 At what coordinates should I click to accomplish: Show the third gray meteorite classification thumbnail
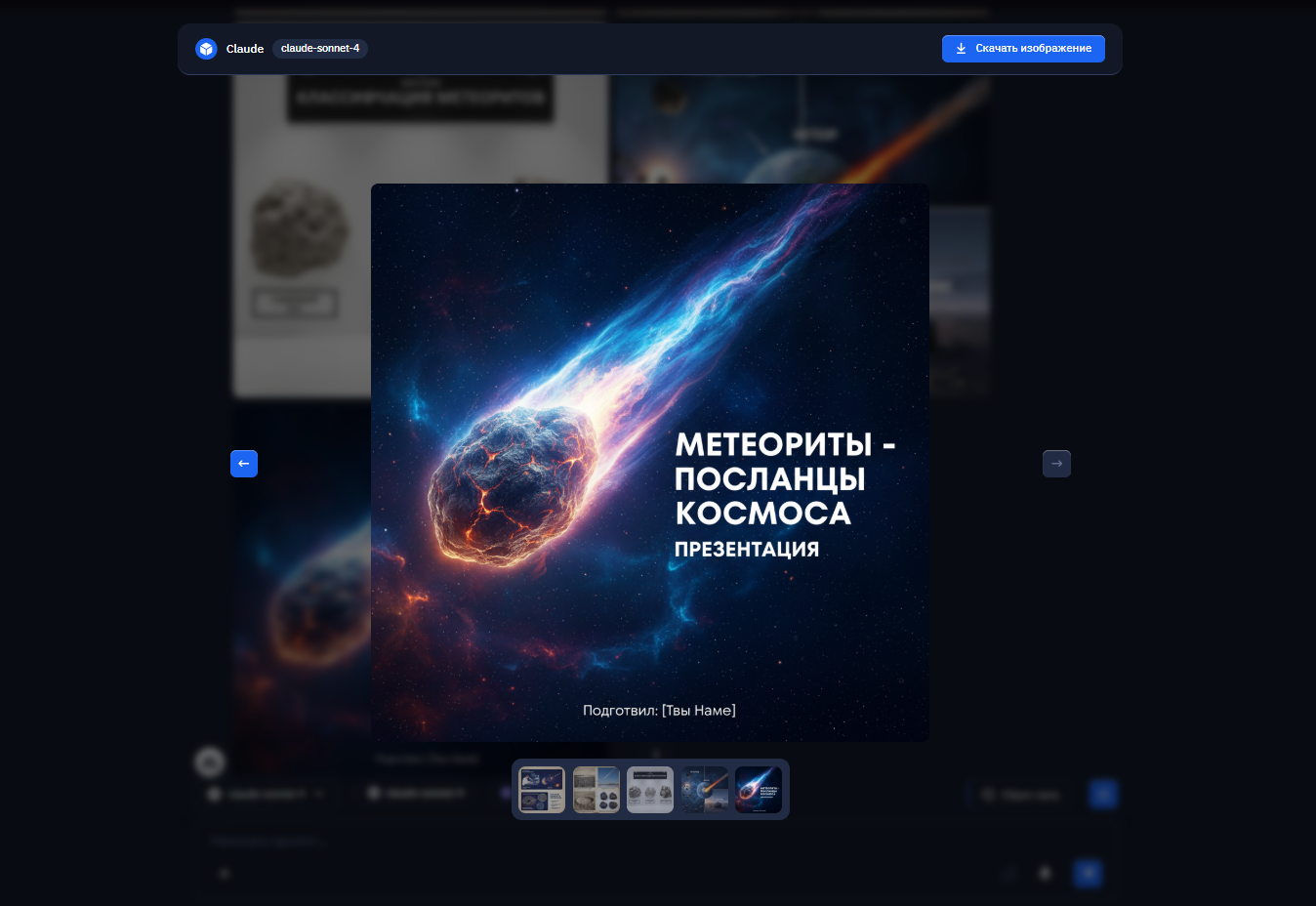pyautogui.click(x=650, y=790)
